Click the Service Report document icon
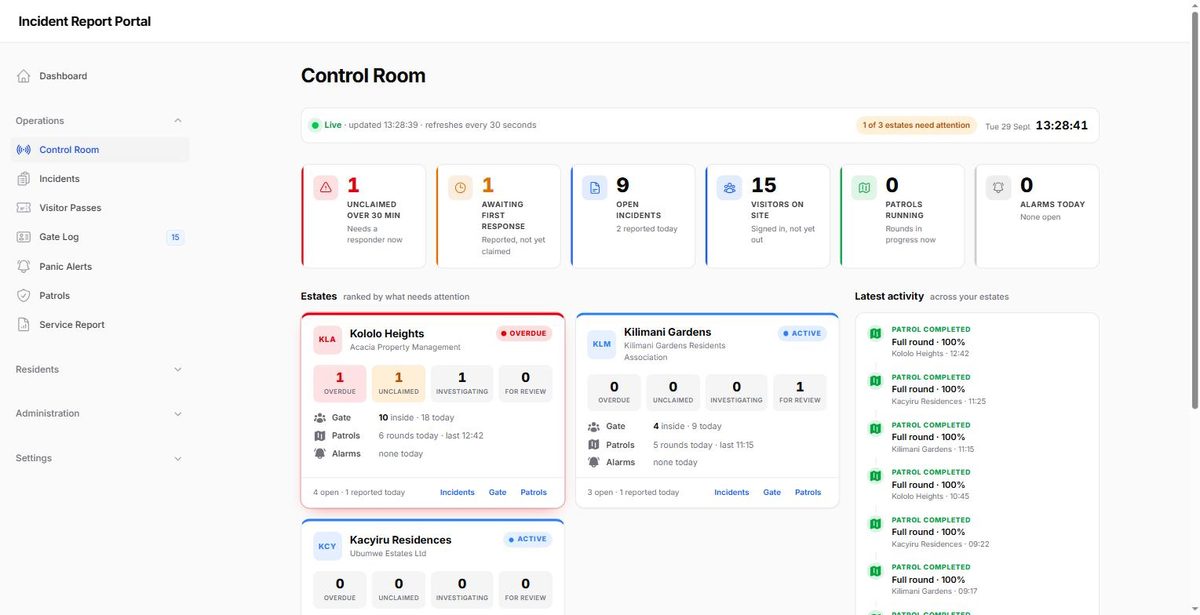 tap(24, 325)
